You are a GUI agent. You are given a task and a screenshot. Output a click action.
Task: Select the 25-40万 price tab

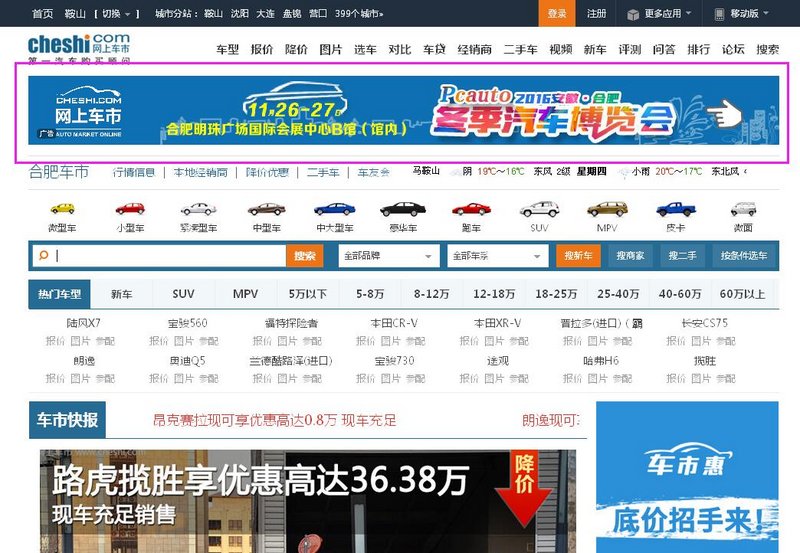(618, 294)
